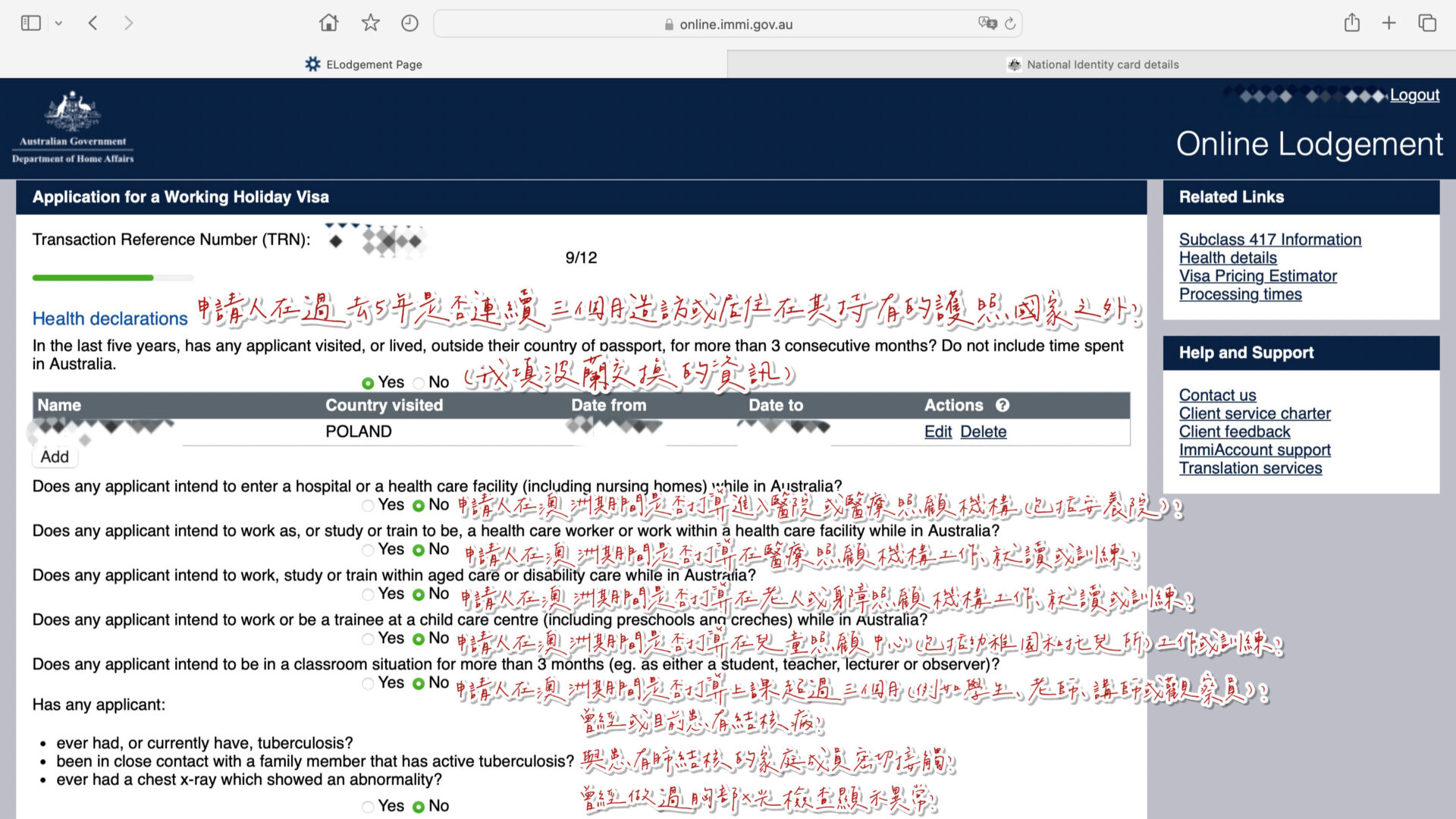1456x819 pixels.
Task: Open the sidebar options chevron dropdown
Action: pos(58,24)
